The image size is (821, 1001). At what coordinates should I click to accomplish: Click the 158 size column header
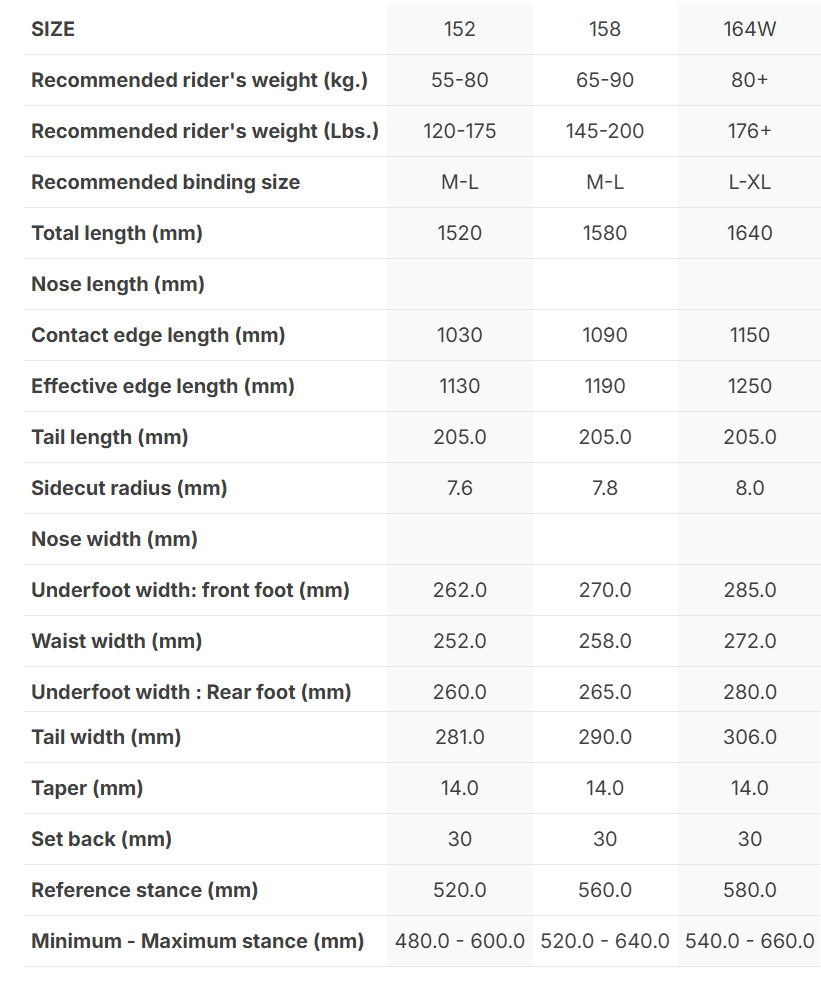[605, 29]
